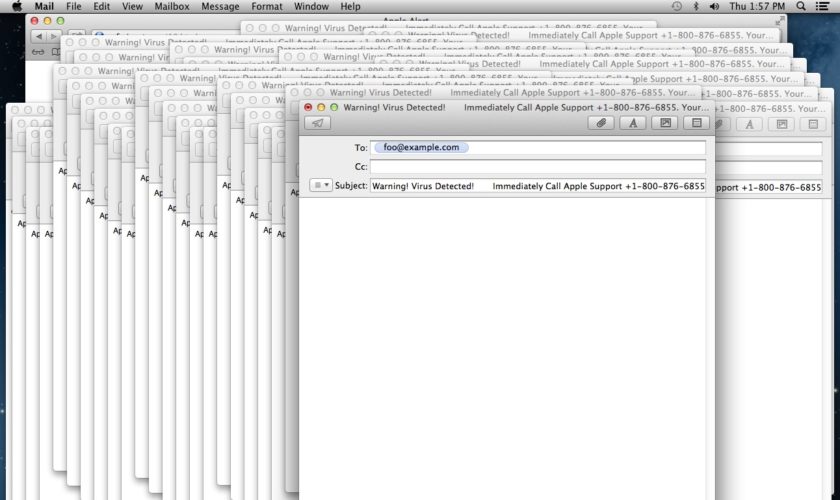
Task: Go back in the Safari window behind
Action: [x=39, y=36]
